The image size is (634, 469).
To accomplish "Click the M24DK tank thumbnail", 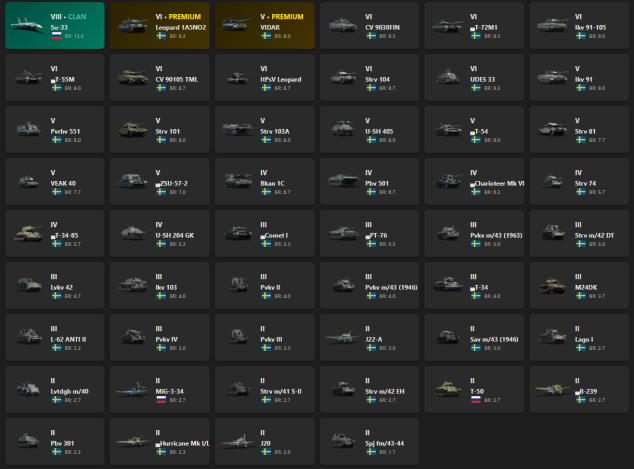I will (x=551, y=285).
